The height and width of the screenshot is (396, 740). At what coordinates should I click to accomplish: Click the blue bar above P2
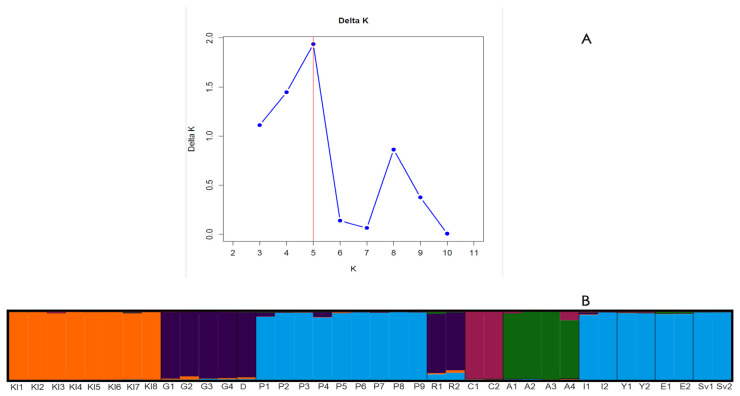tap(284, 346)
